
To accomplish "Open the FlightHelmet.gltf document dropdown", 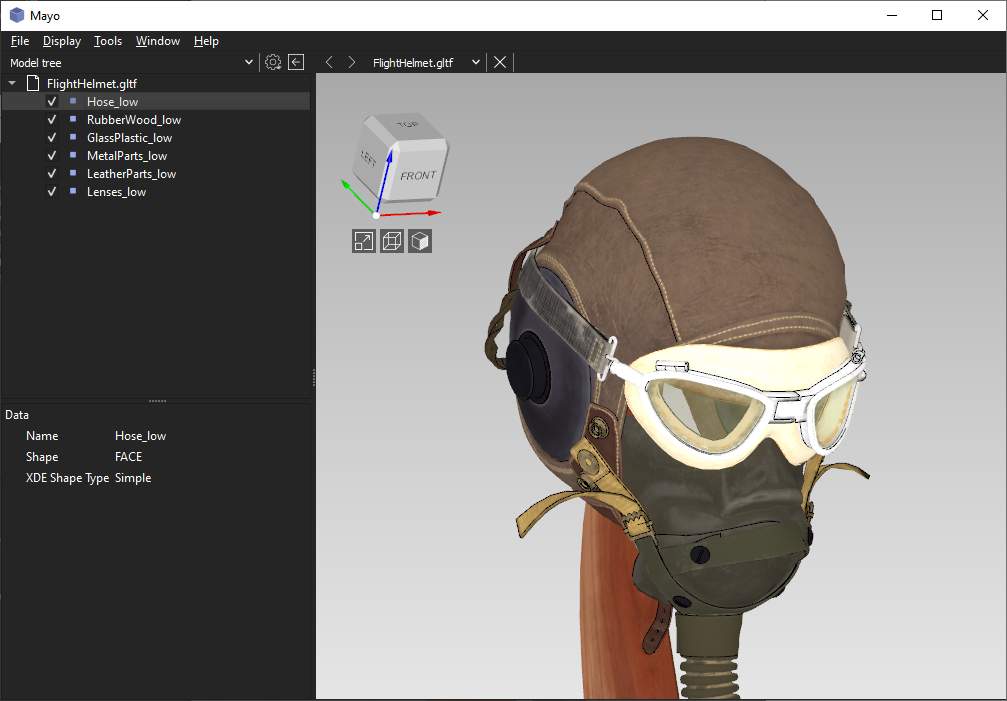I will 476,62.
